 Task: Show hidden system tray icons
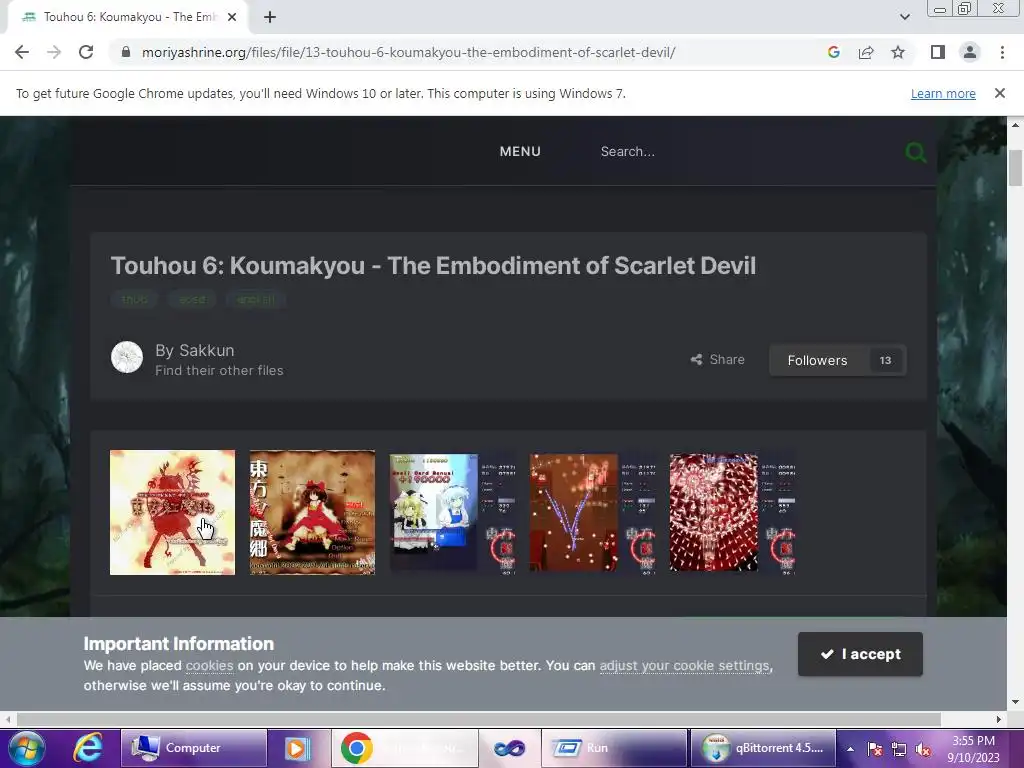850,749
